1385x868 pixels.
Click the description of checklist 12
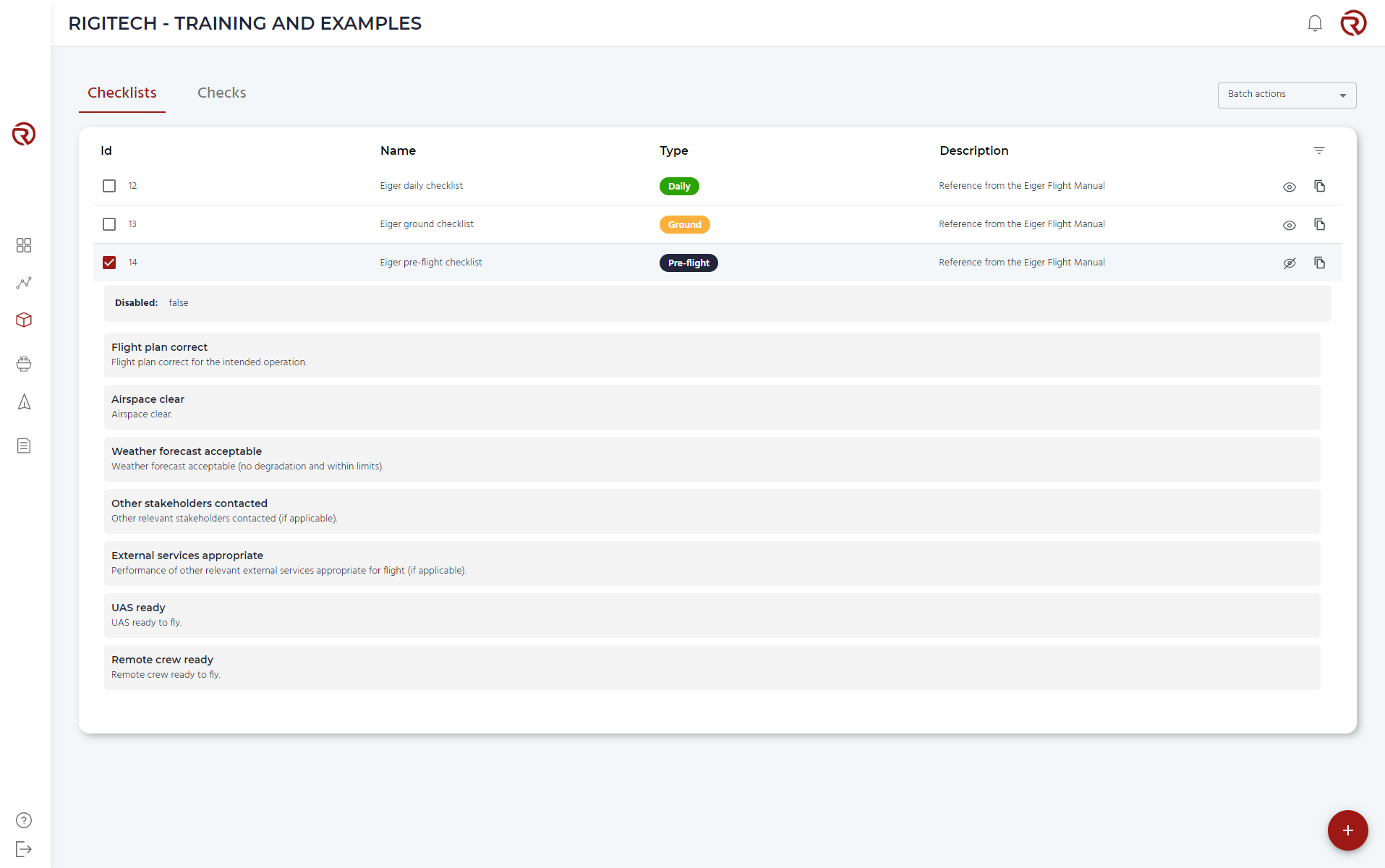click(x=1022, y=186)
